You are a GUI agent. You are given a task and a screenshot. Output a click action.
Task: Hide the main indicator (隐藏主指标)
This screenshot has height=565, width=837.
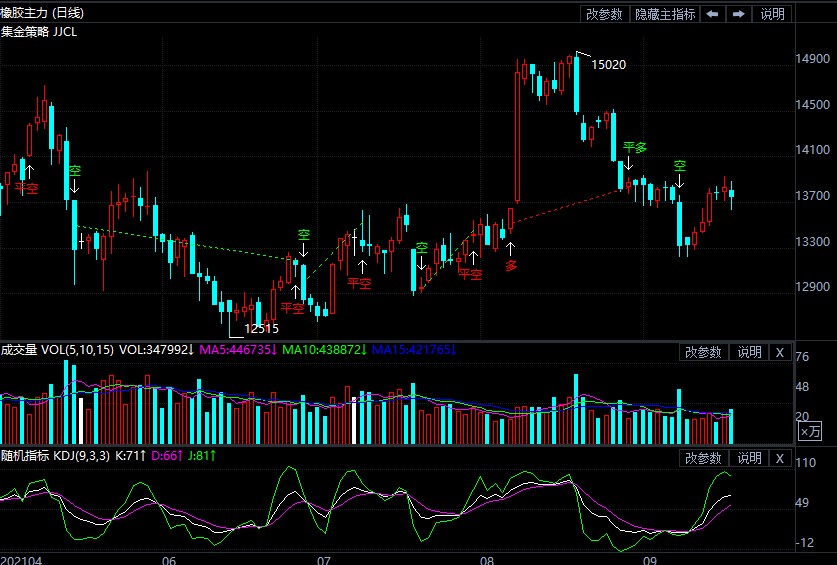tap(663, 14)
